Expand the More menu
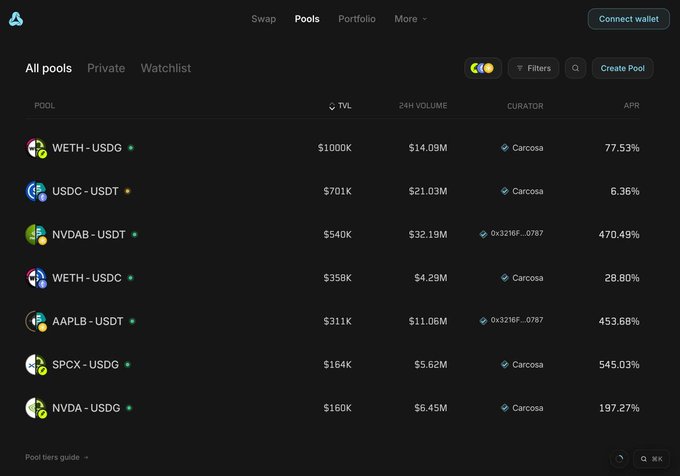This screenshot has height=476, width=680. (410, 19)
